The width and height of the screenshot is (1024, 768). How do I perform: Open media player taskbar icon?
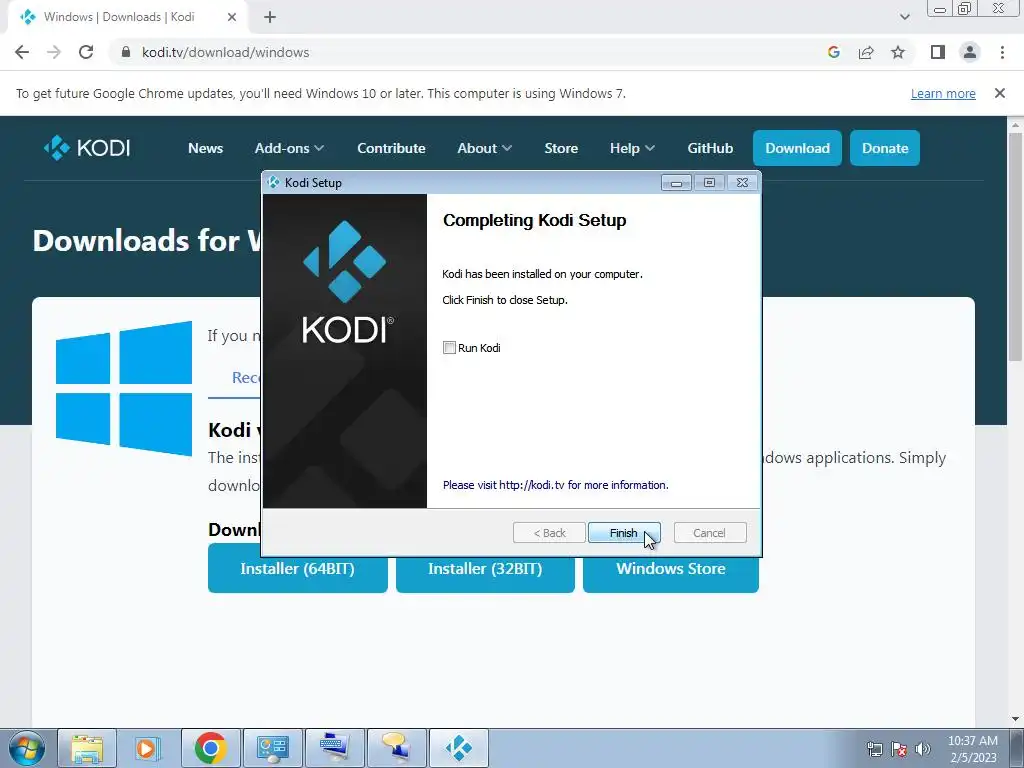click(x=148, y=748)
